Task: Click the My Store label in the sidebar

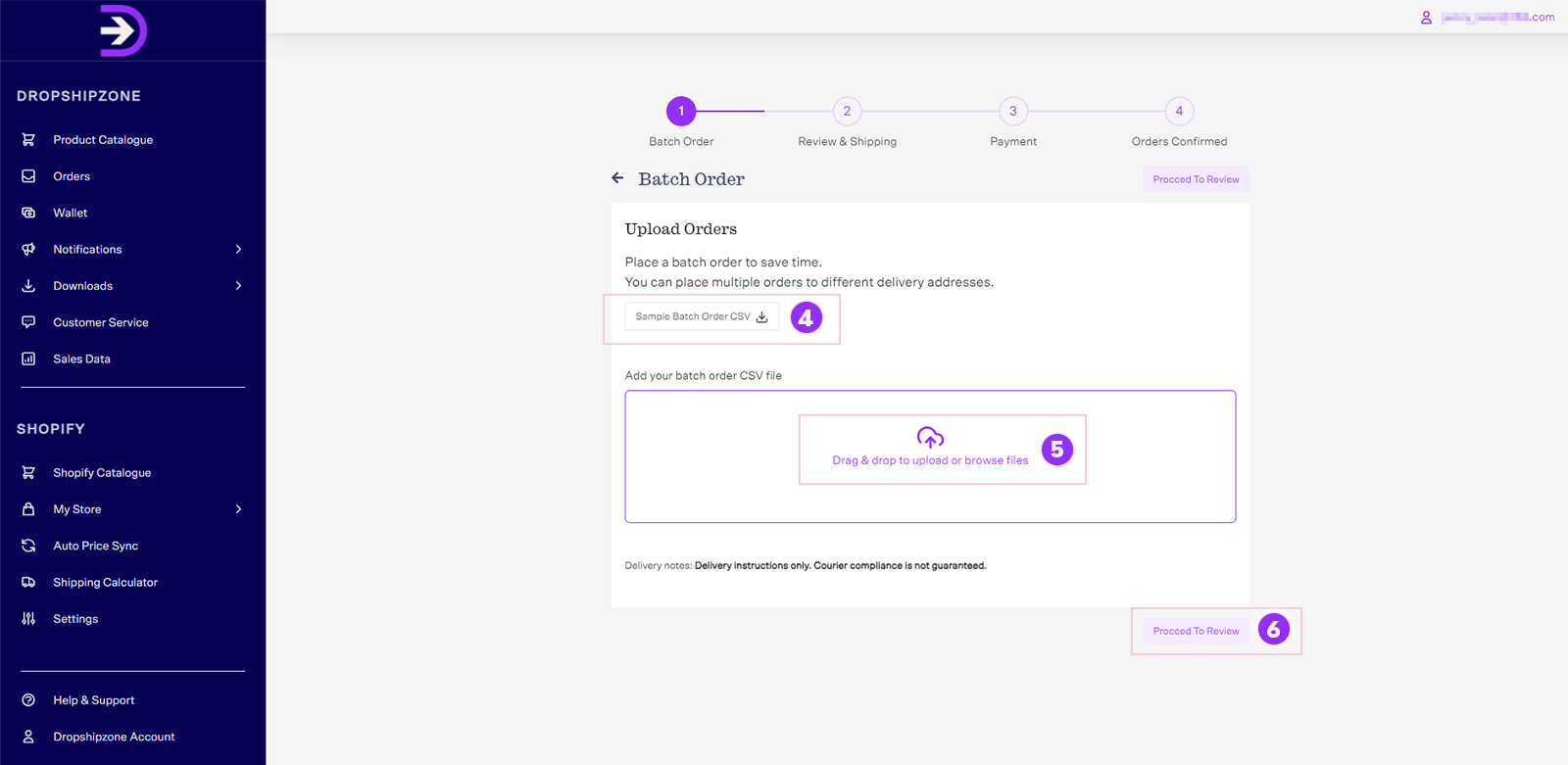Action: (77, 509)
